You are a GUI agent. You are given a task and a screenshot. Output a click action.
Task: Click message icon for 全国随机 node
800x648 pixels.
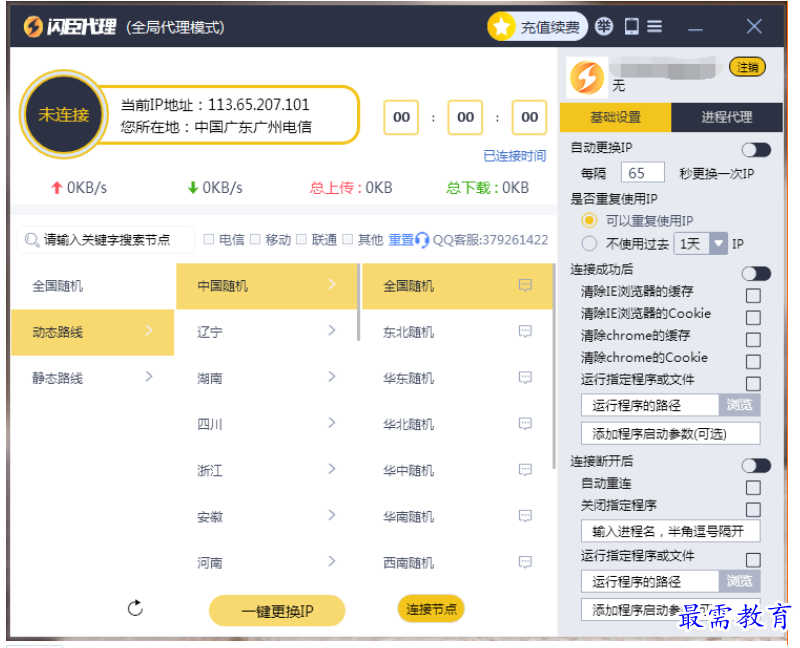coord(525,285)
